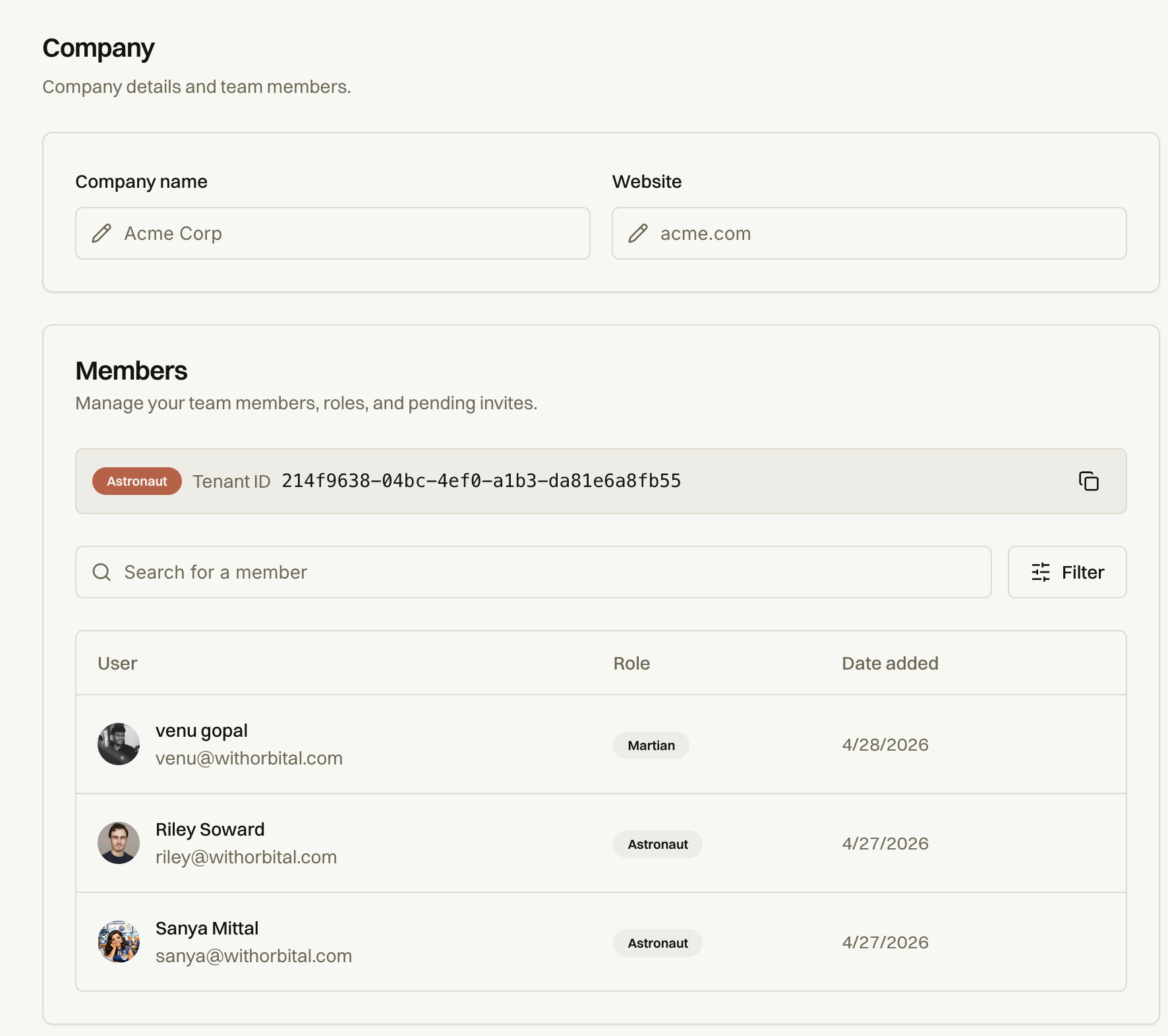
Task: Click the Tenant ID label
Action: 231,482
